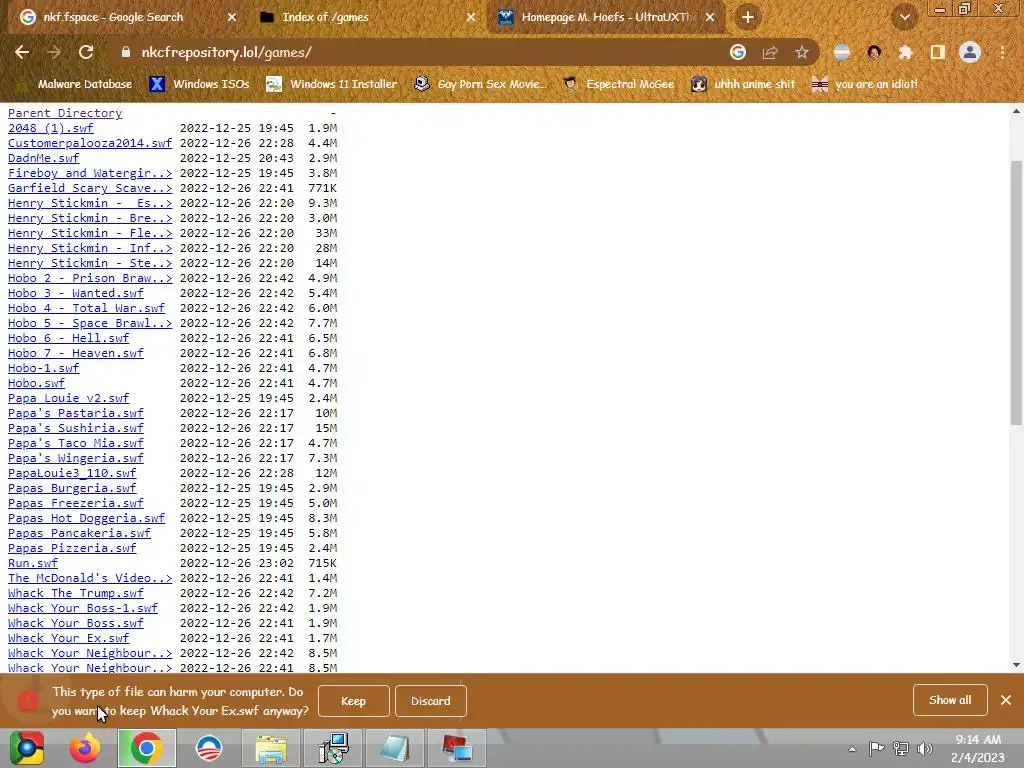Viewport: 1024px width, 768px height.
Task: Click Papa's Wingeria.swf link
Action: pyautogui.click(x=75, y=458)
